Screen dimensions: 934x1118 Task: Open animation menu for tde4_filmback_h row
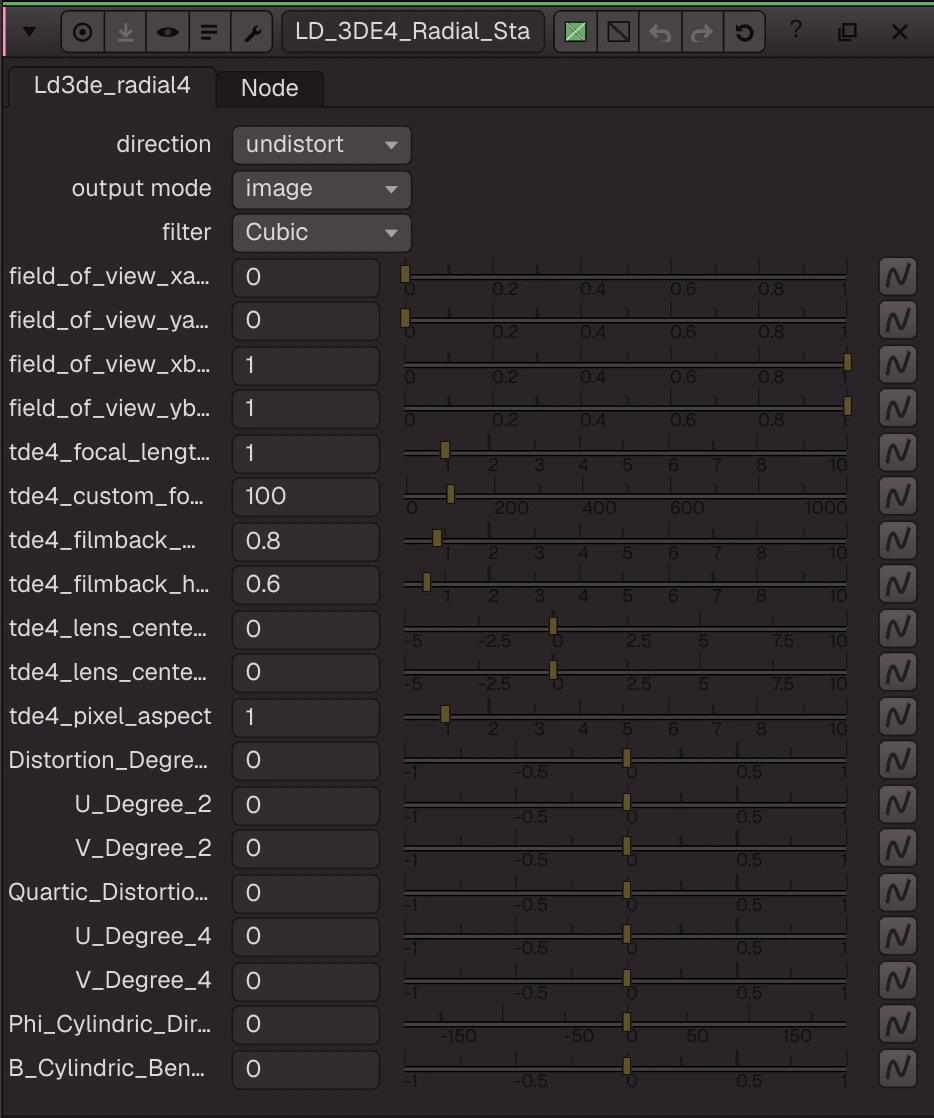tap(898, 584)
